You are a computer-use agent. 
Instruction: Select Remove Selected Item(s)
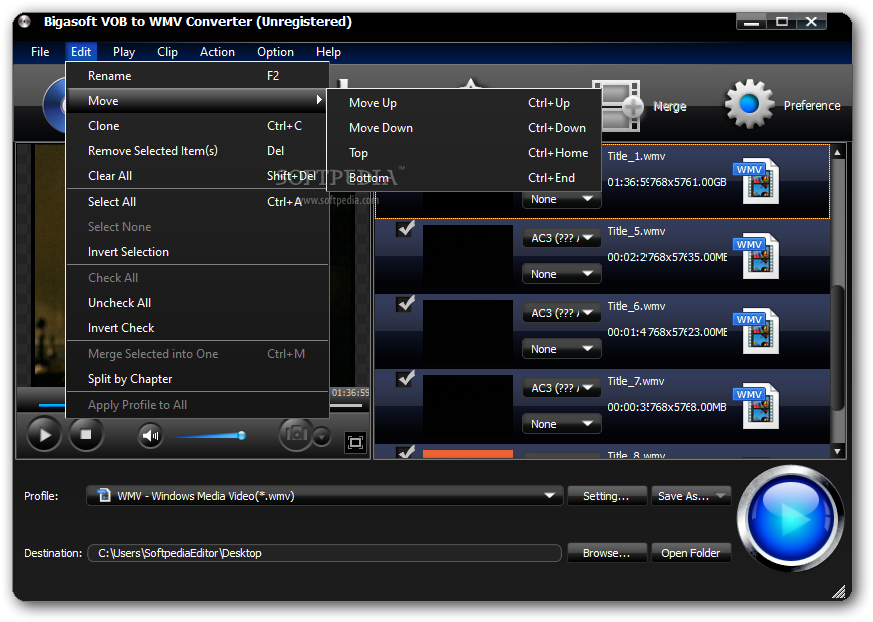[198, 151]
